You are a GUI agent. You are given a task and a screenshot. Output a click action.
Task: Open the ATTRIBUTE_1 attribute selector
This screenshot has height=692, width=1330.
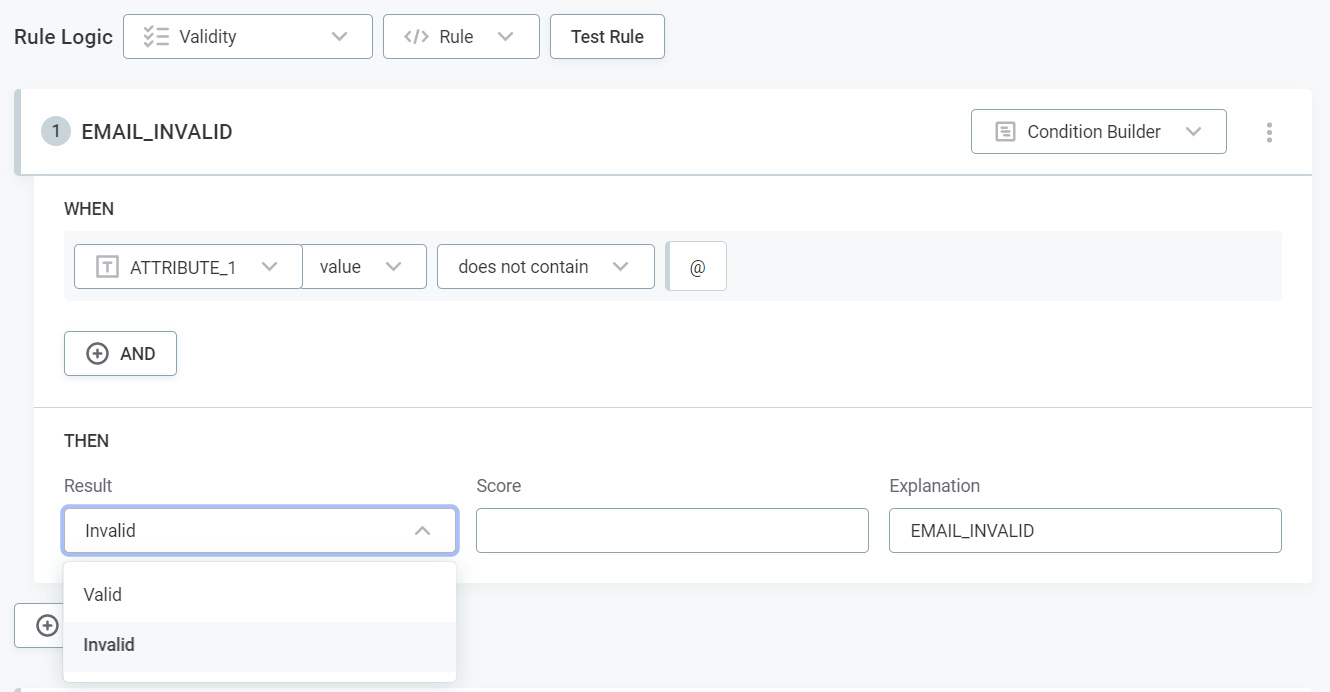coord(188,267)
